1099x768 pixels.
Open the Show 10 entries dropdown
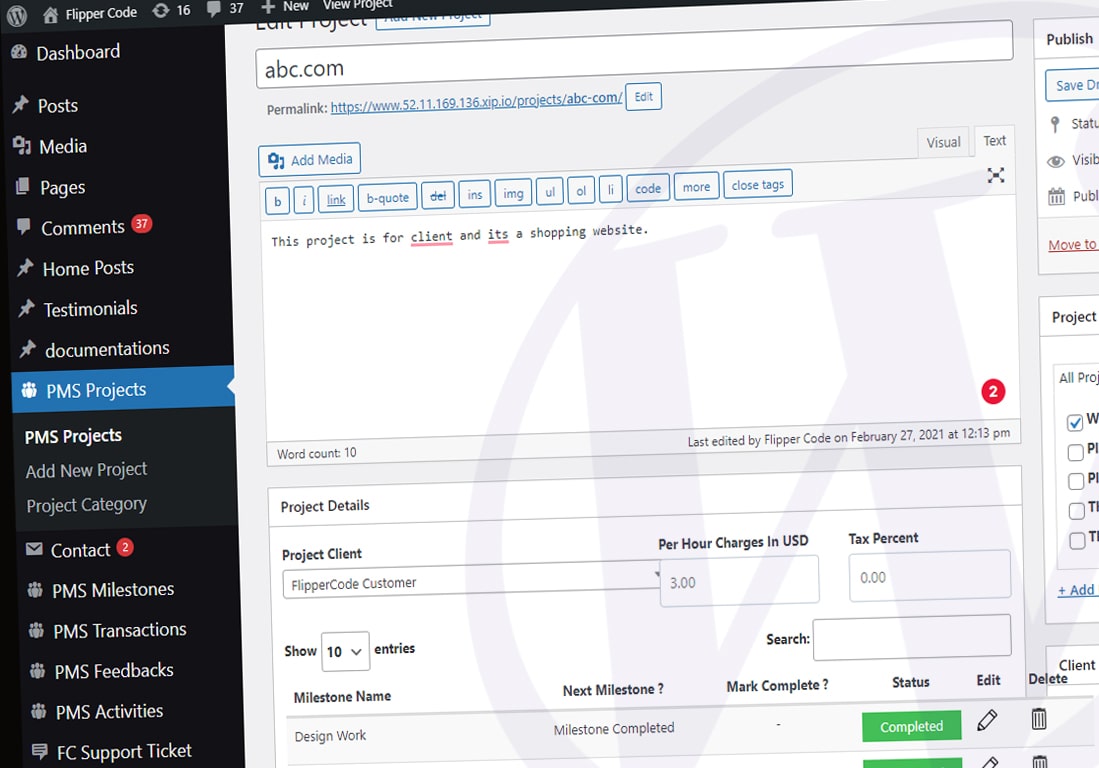tap(345, 651)
